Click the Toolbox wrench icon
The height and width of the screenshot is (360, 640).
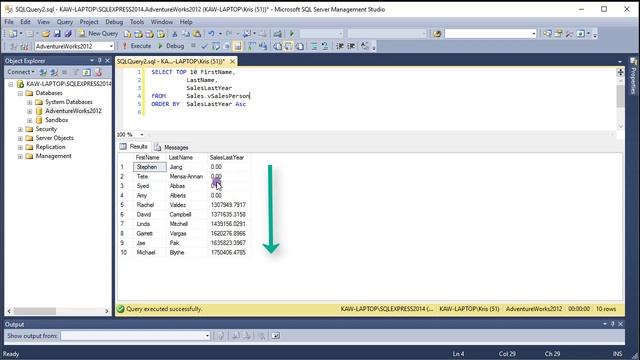point(569,33)
